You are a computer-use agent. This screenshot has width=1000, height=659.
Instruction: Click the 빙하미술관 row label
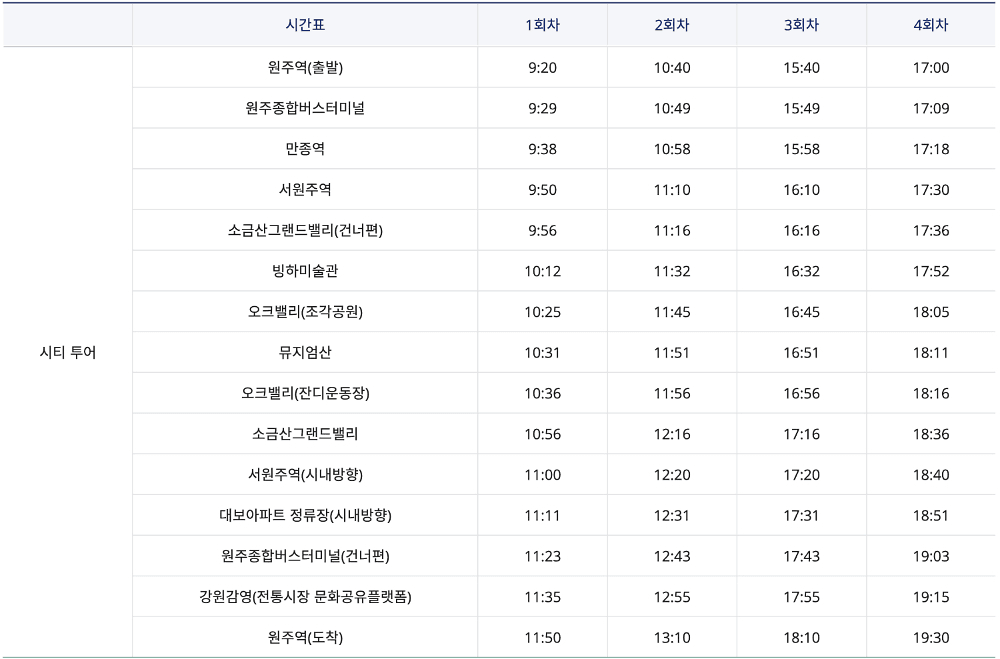click(306, 270)
